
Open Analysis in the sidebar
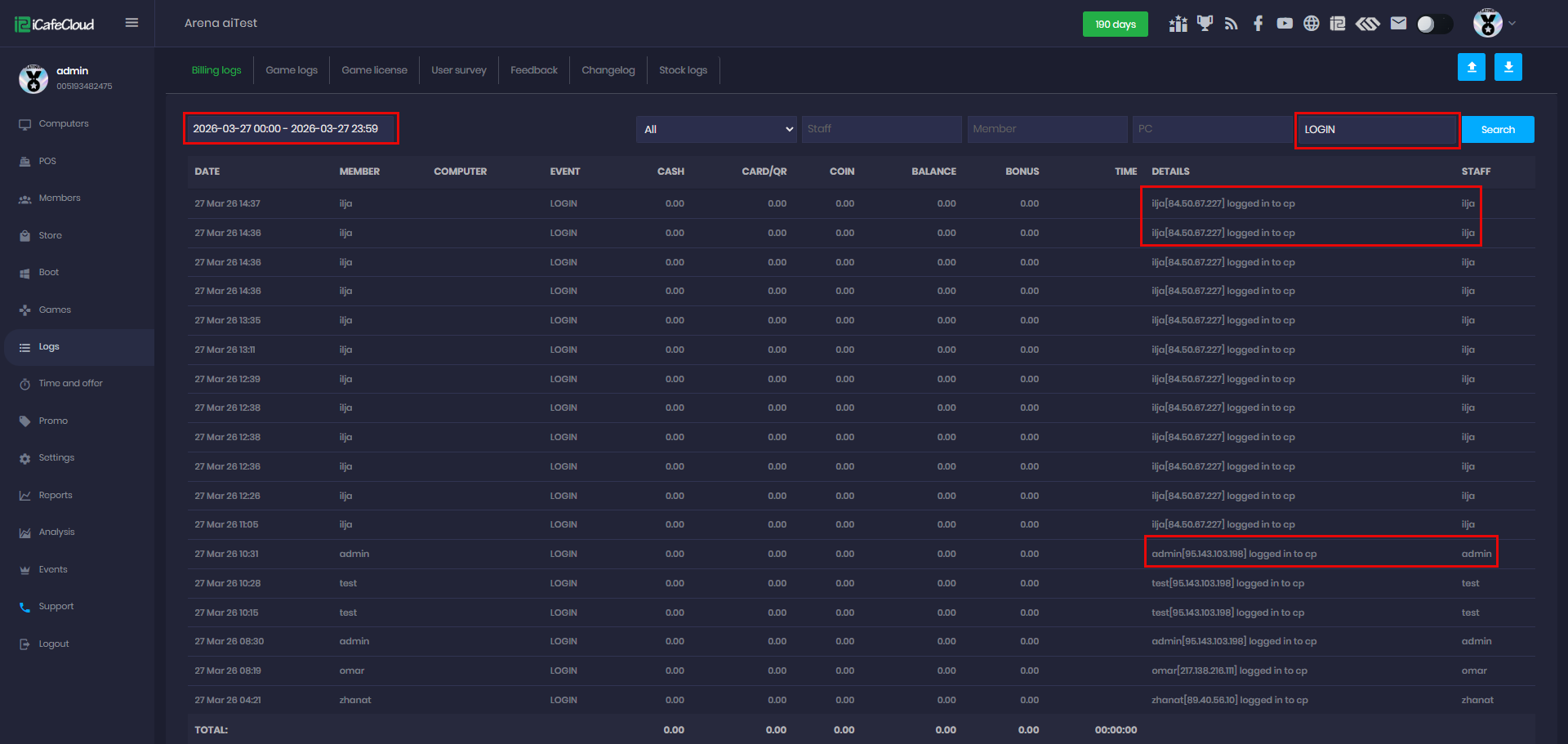56,532
